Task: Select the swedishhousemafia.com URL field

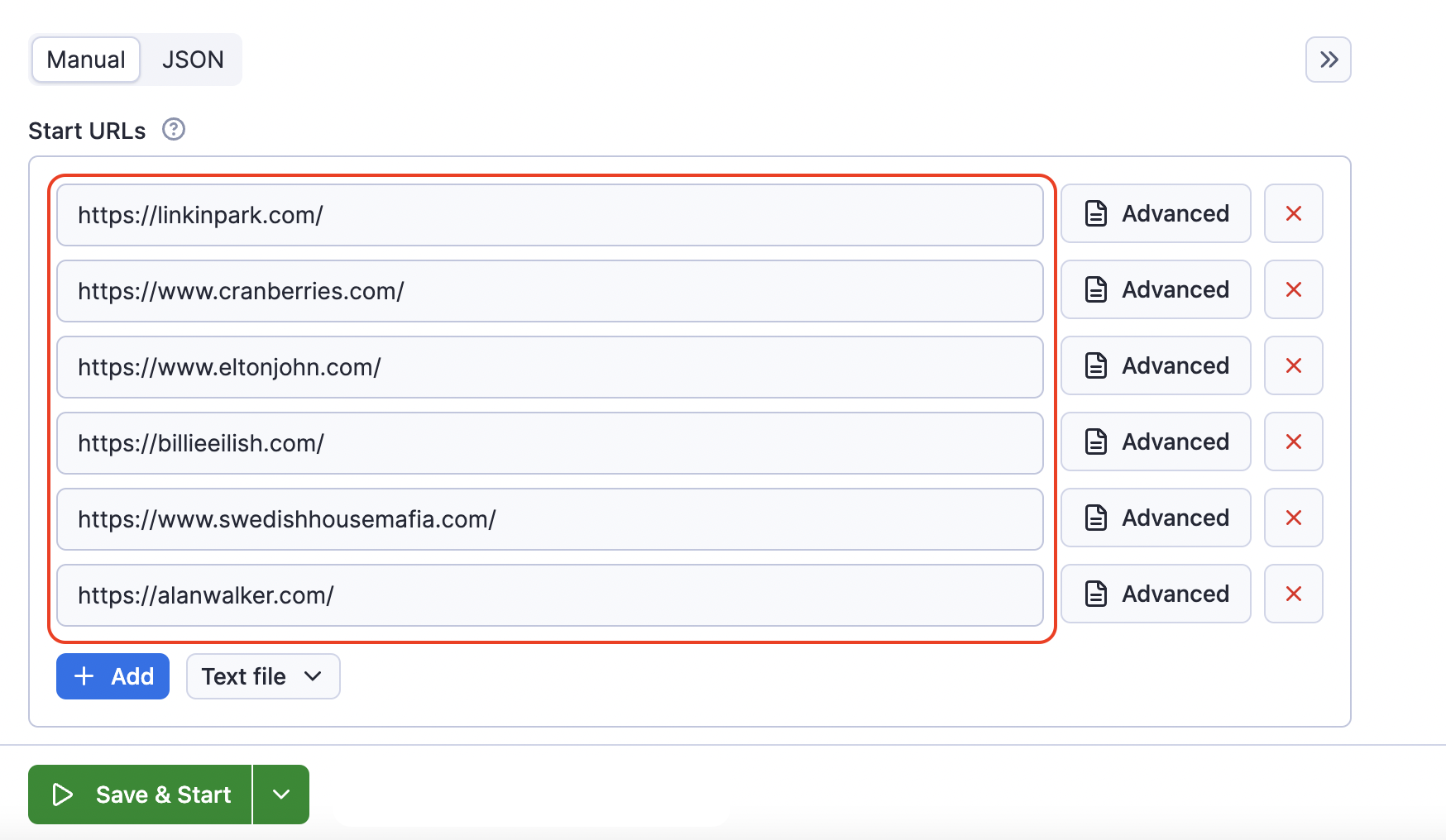Action: click(549, 519)
